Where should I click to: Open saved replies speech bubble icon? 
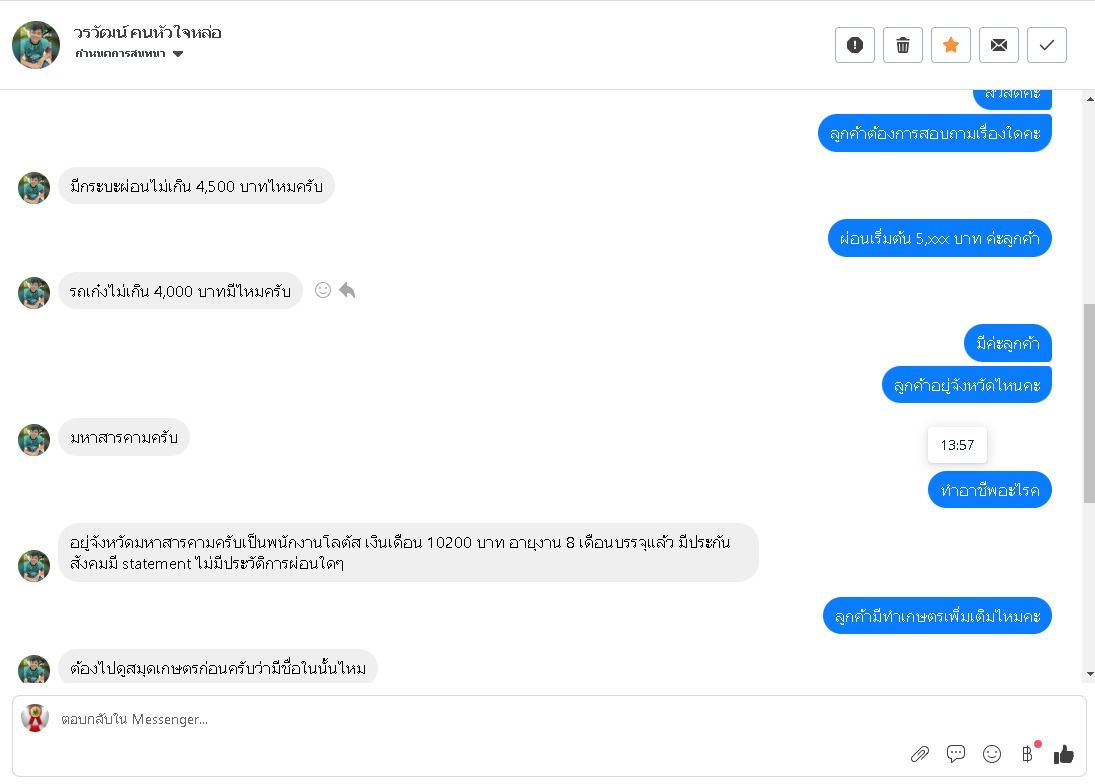[x=956, y=754]
